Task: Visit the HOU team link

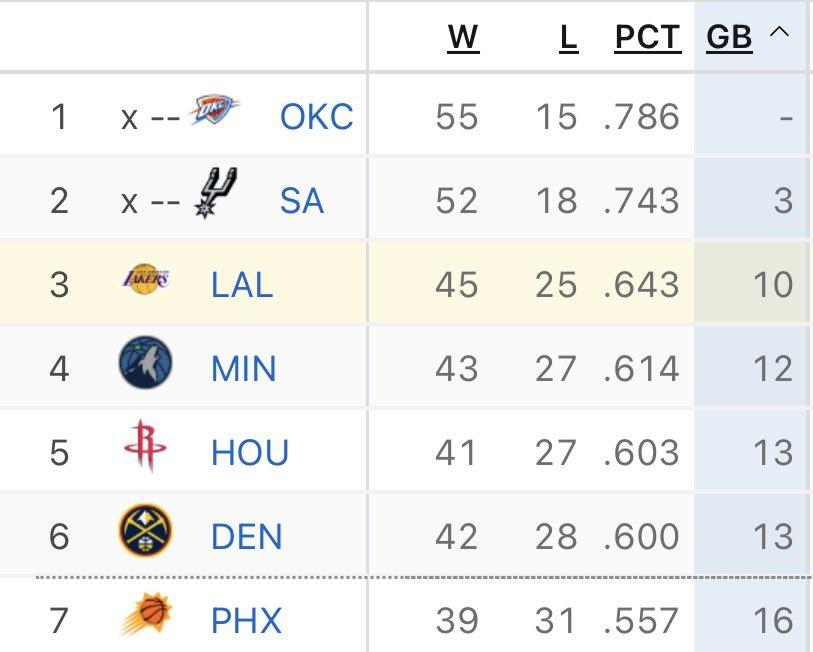Action: [250, 453]
